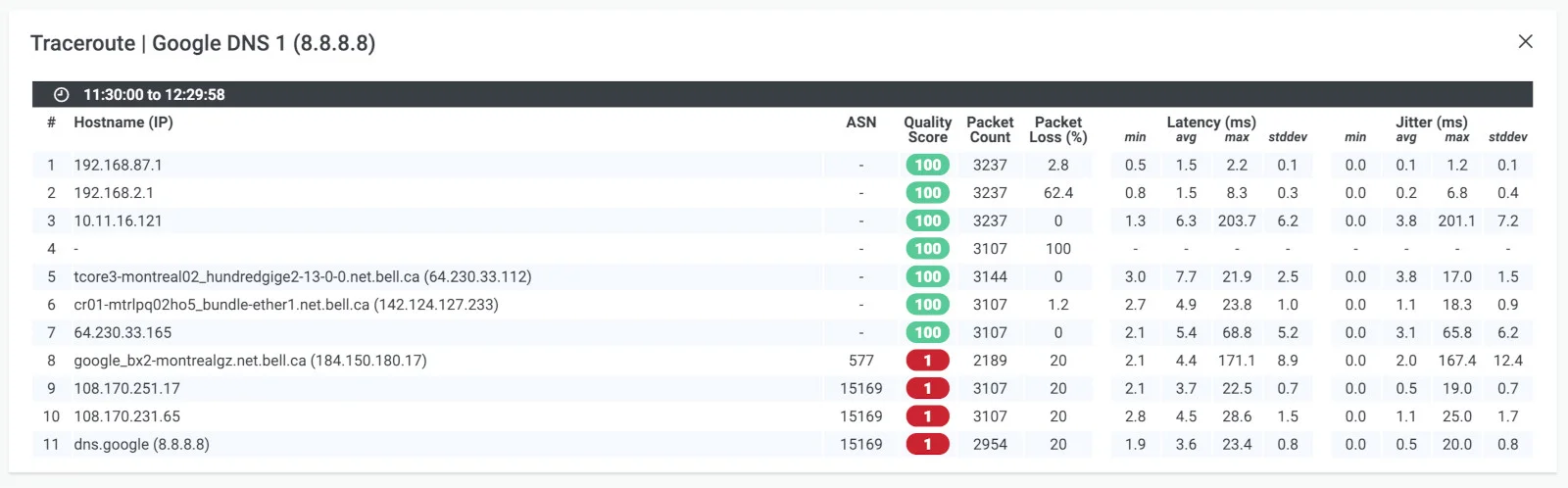Click the Traceroute Google DNS 1 title
The width and height of the screenshot is (1568, 488).
point(203,43)
